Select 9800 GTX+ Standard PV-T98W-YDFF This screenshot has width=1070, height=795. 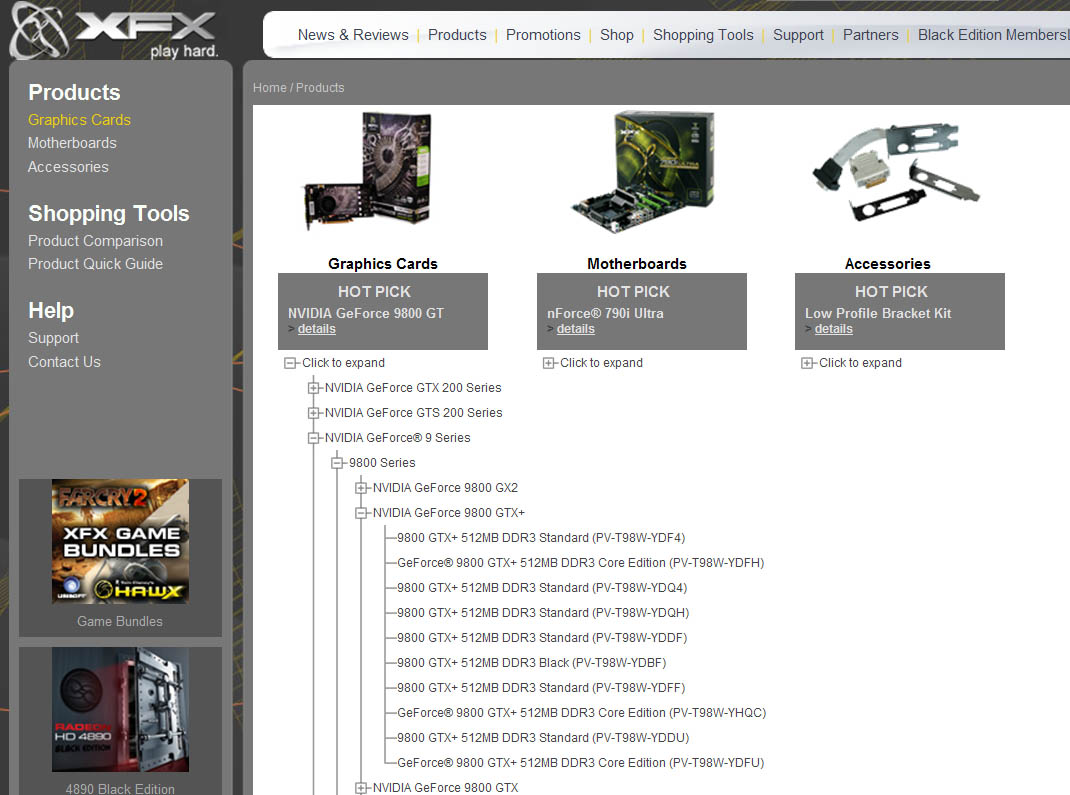[541, 688]
